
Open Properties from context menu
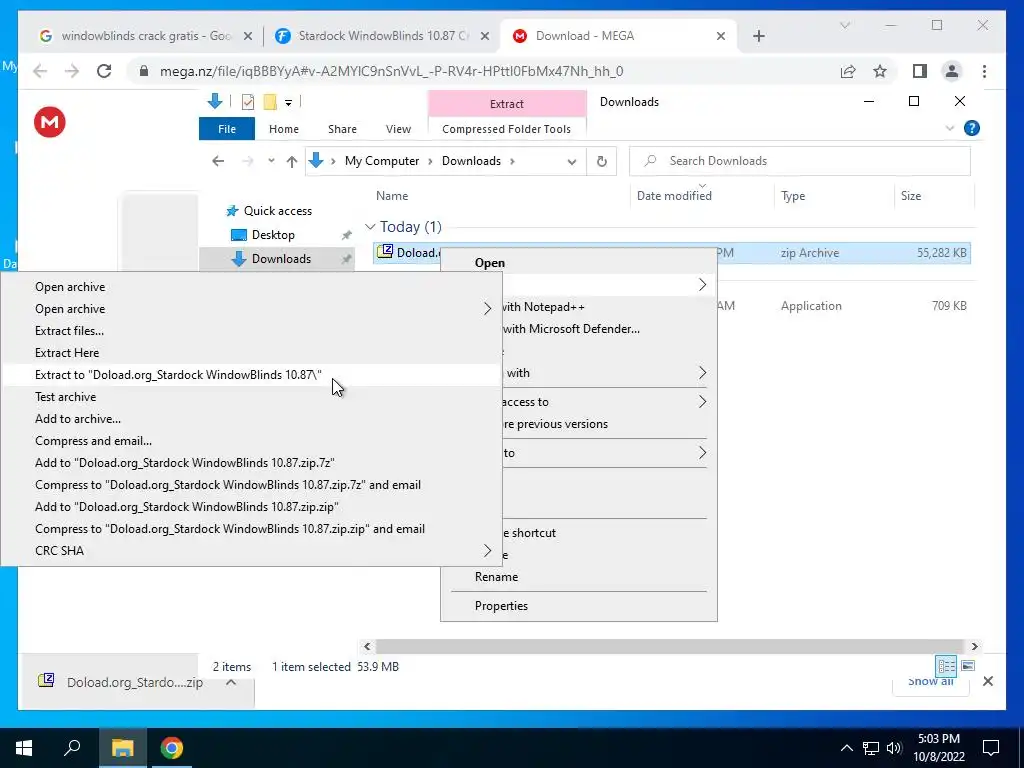click(579, 606)
